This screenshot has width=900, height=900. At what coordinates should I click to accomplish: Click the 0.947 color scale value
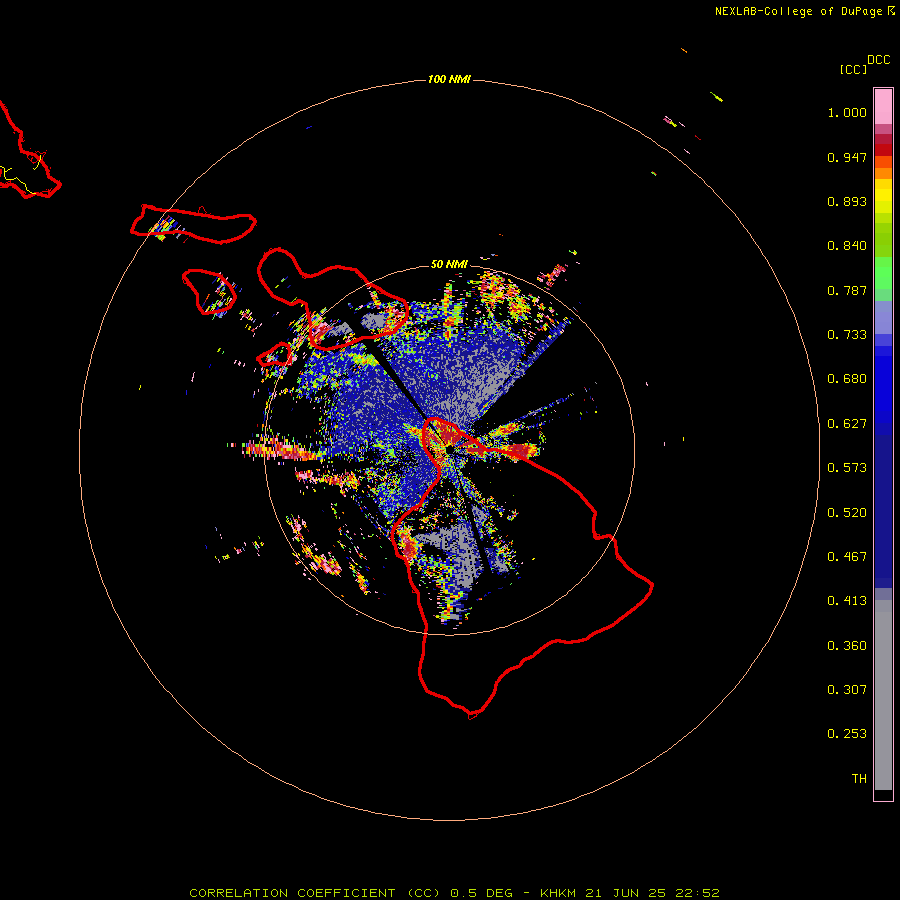847,157
